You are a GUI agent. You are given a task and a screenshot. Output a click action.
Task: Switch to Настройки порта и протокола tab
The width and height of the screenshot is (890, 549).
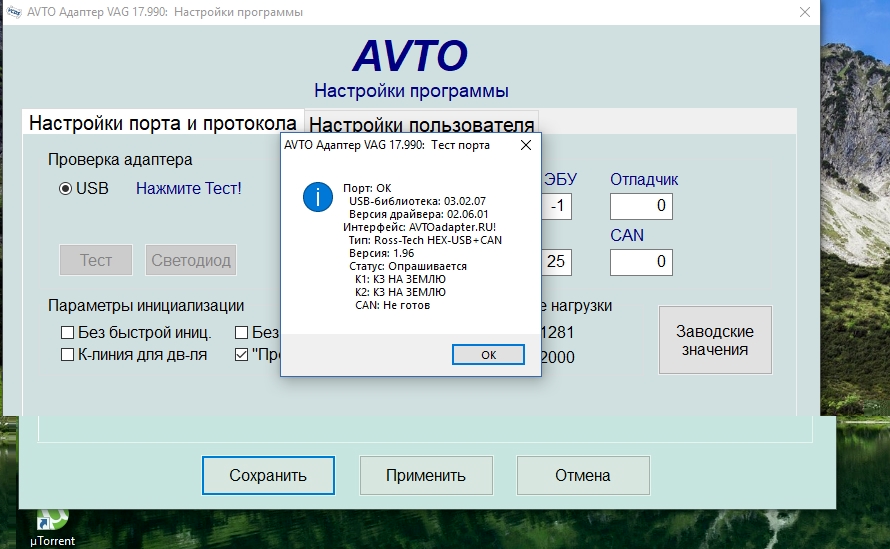pyautogui.click(x=163, y=123)
